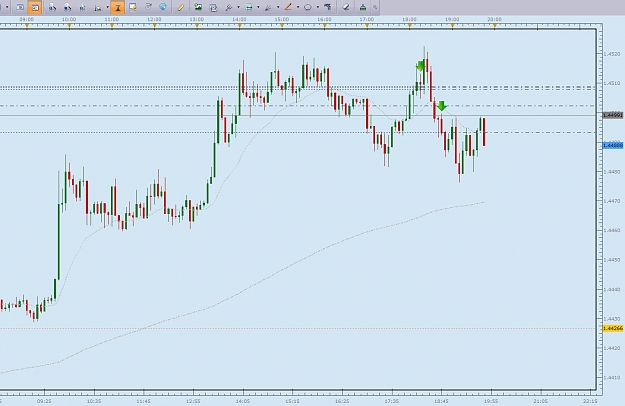This screenshot has width=625, height=406.
Task: Expand the dropdown beside the ellipse tool
Action: [x=318, y=7]
